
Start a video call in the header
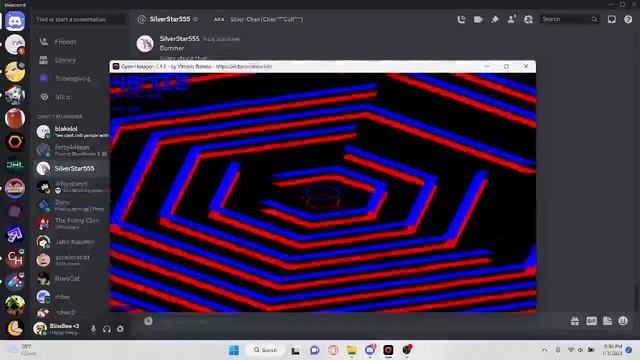pos(478,19)
